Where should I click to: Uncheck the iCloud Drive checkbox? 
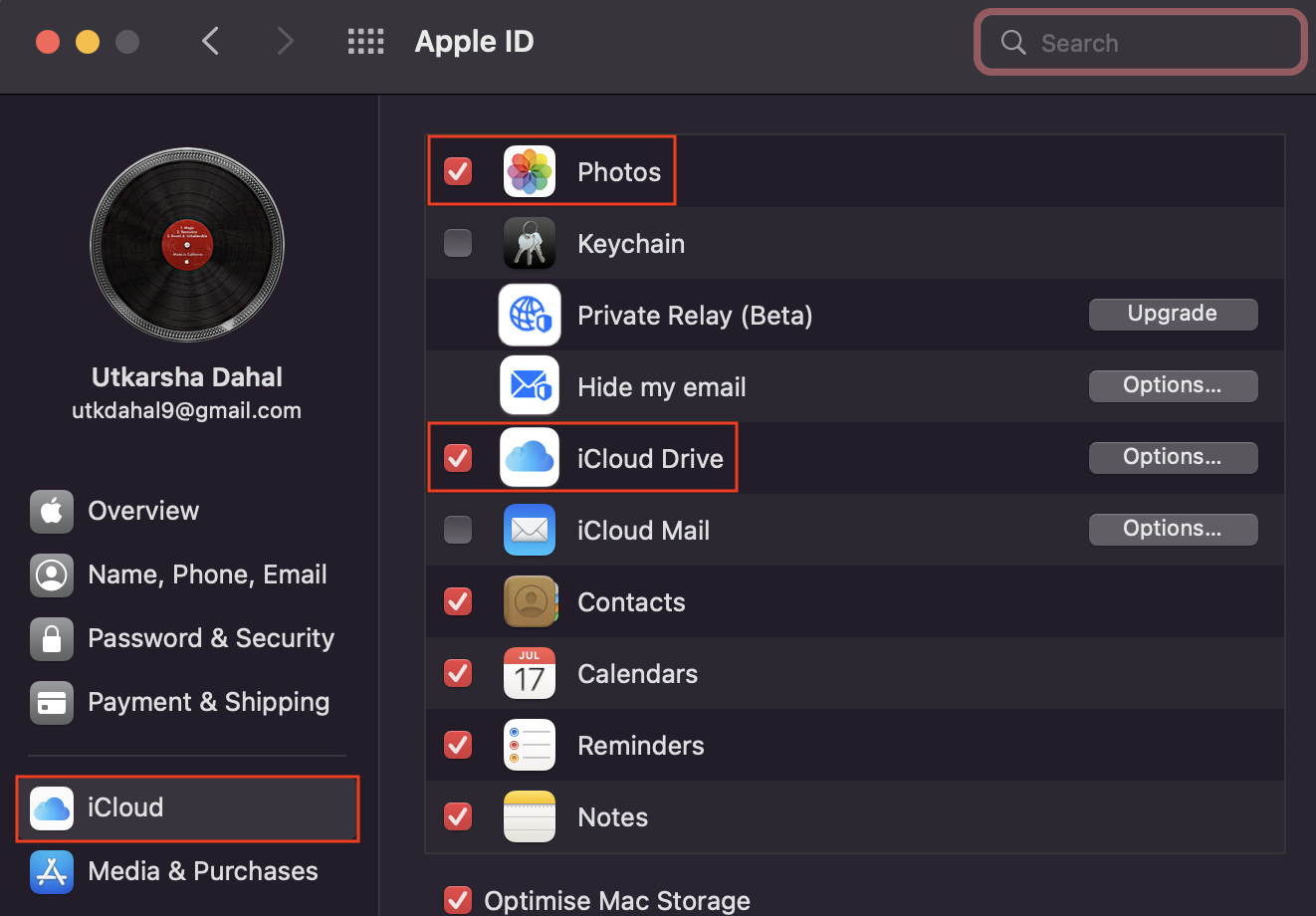tap(458, 458)
